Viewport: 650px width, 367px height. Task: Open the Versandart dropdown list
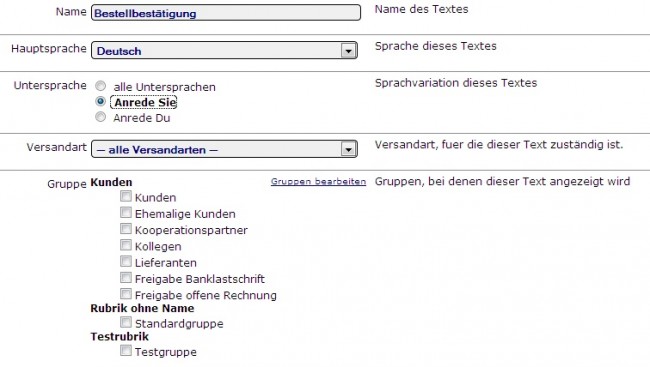tap(224, 149)
